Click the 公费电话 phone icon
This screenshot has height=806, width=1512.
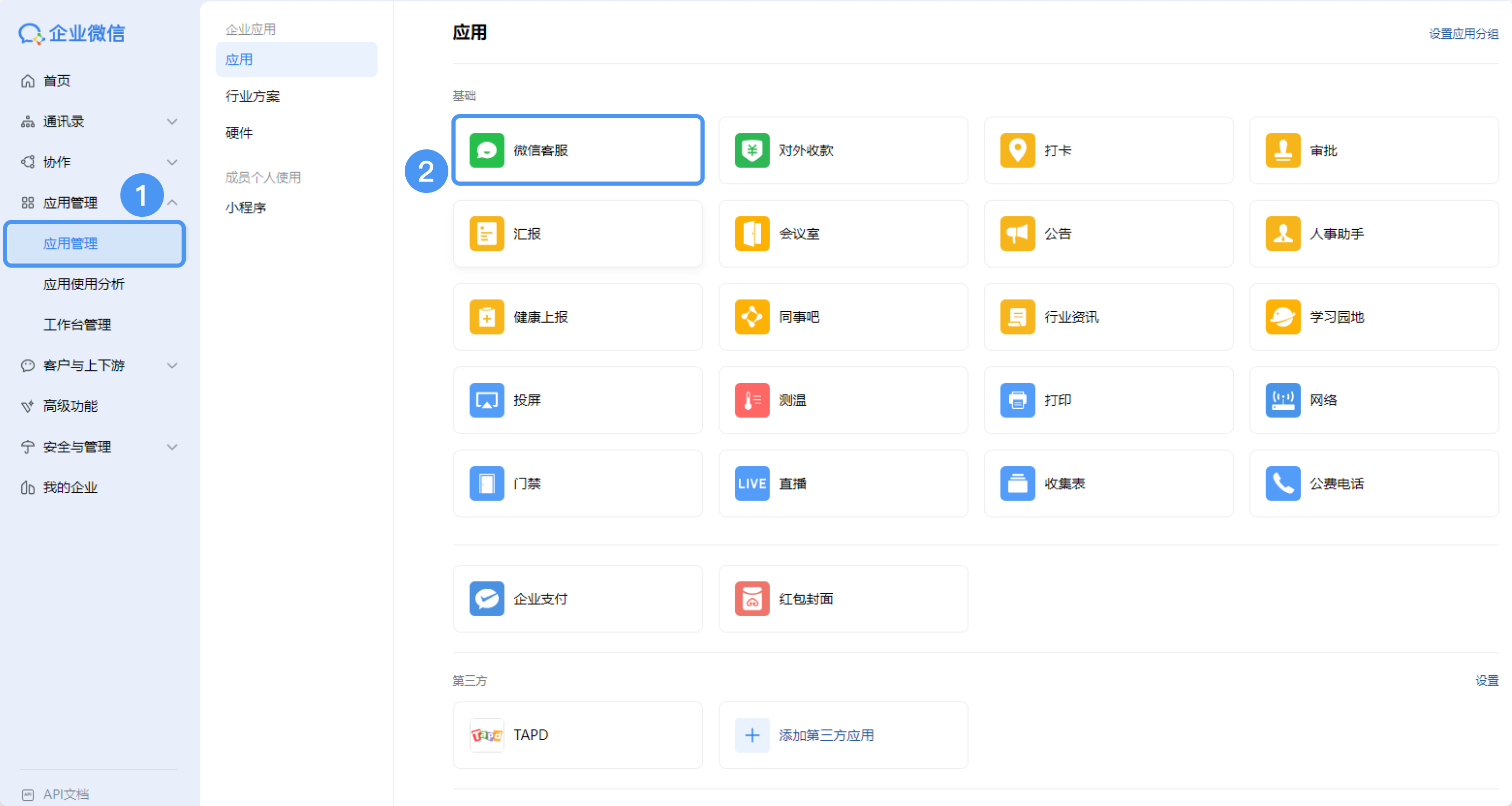pos(1283,483)
